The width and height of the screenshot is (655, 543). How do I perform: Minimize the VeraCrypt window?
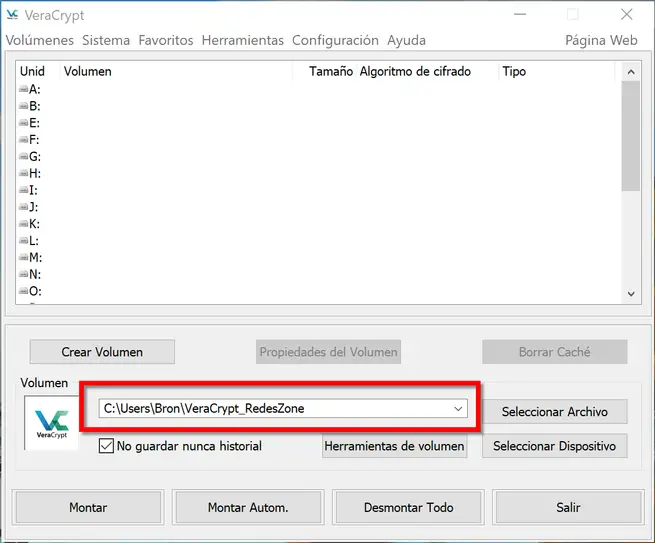[x=520, y=15]
